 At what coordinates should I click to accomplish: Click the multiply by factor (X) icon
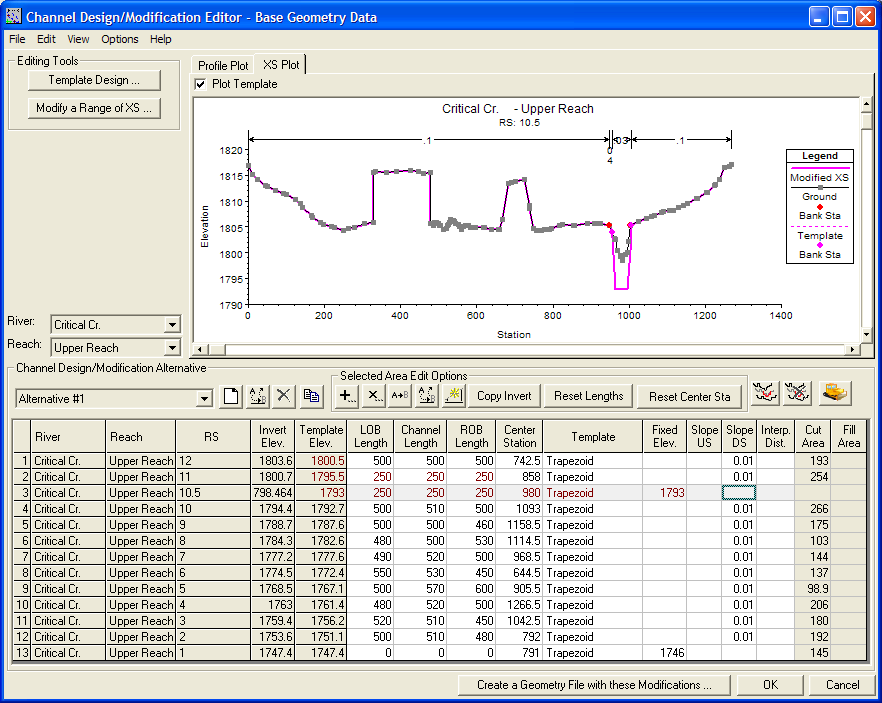click(x=374, y=396)
